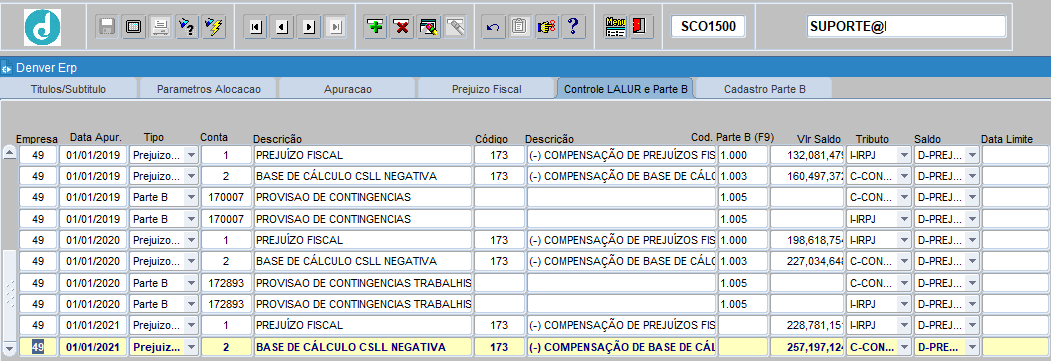Click the exit door icon
Viewport: 1051px width, 361px height.
641,27
